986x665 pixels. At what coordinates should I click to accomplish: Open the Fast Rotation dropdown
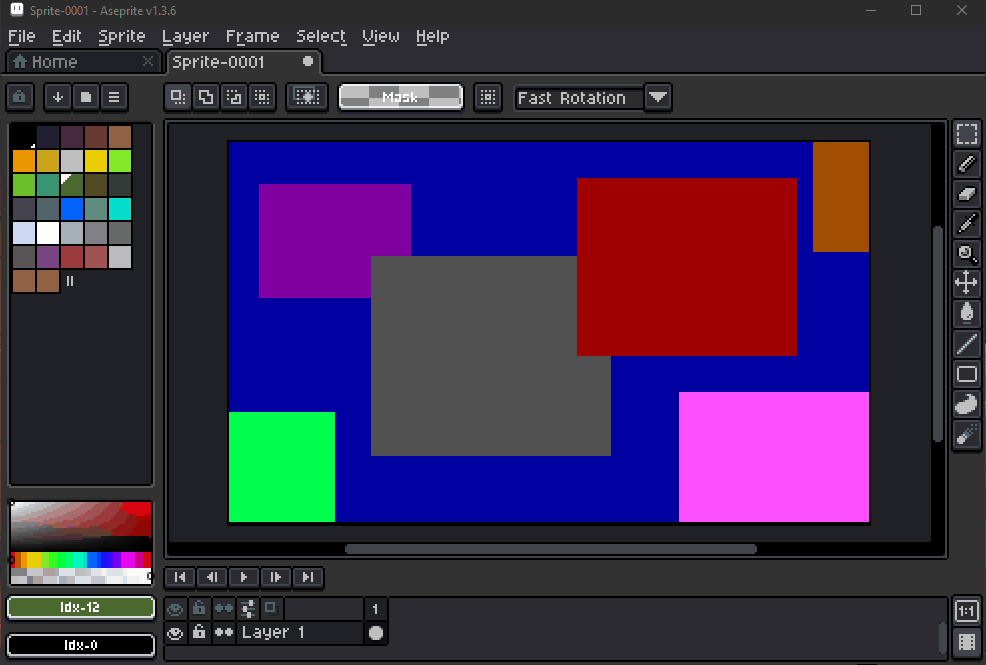[x=657, y=97]
